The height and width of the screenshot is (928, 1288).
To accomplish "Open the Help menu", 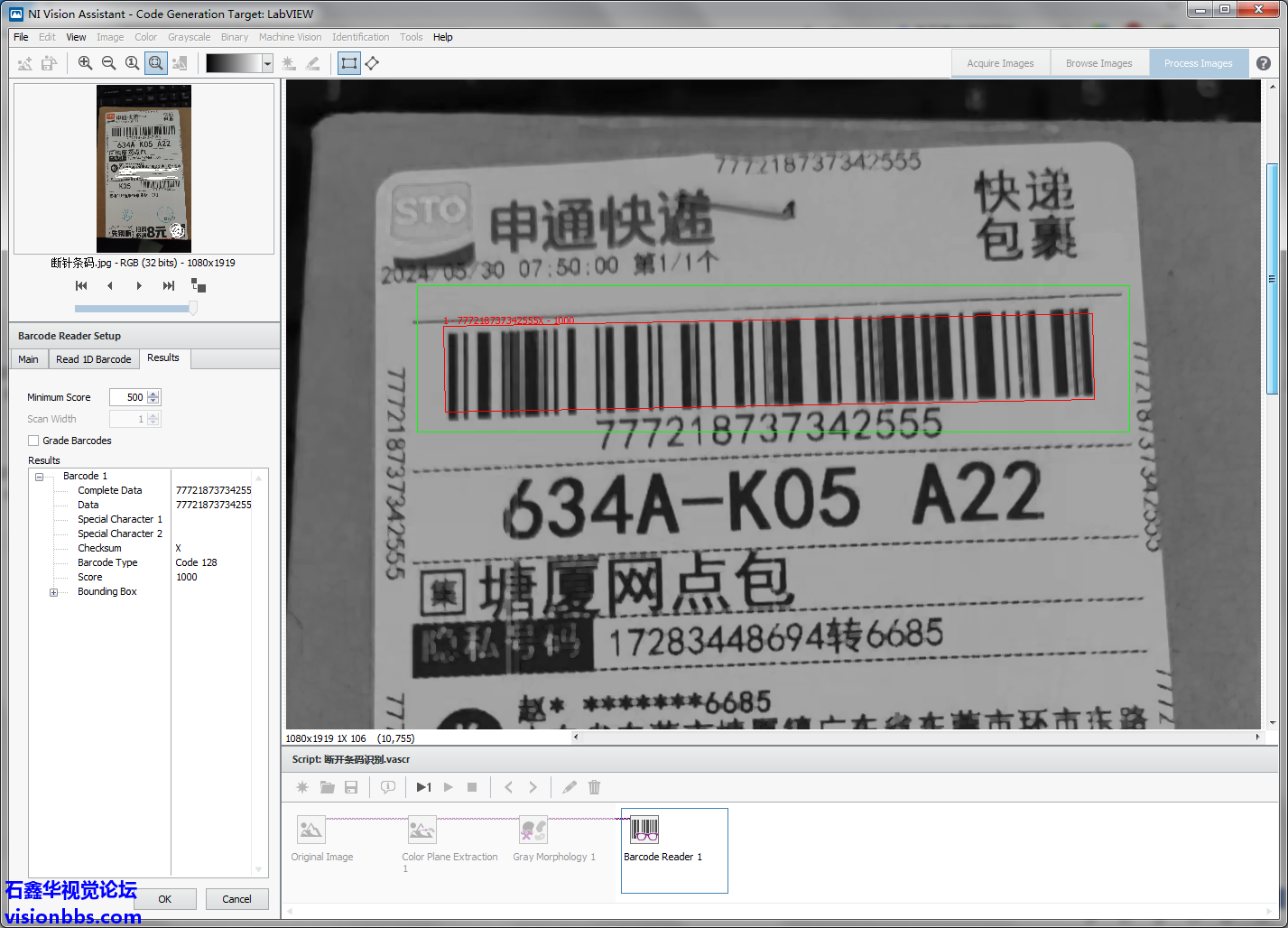I will tap(442, 37).
